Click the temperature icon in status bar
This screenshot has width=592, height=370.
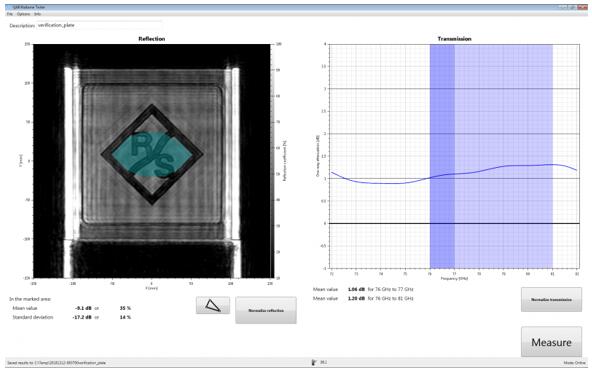[x=314, y=362]
